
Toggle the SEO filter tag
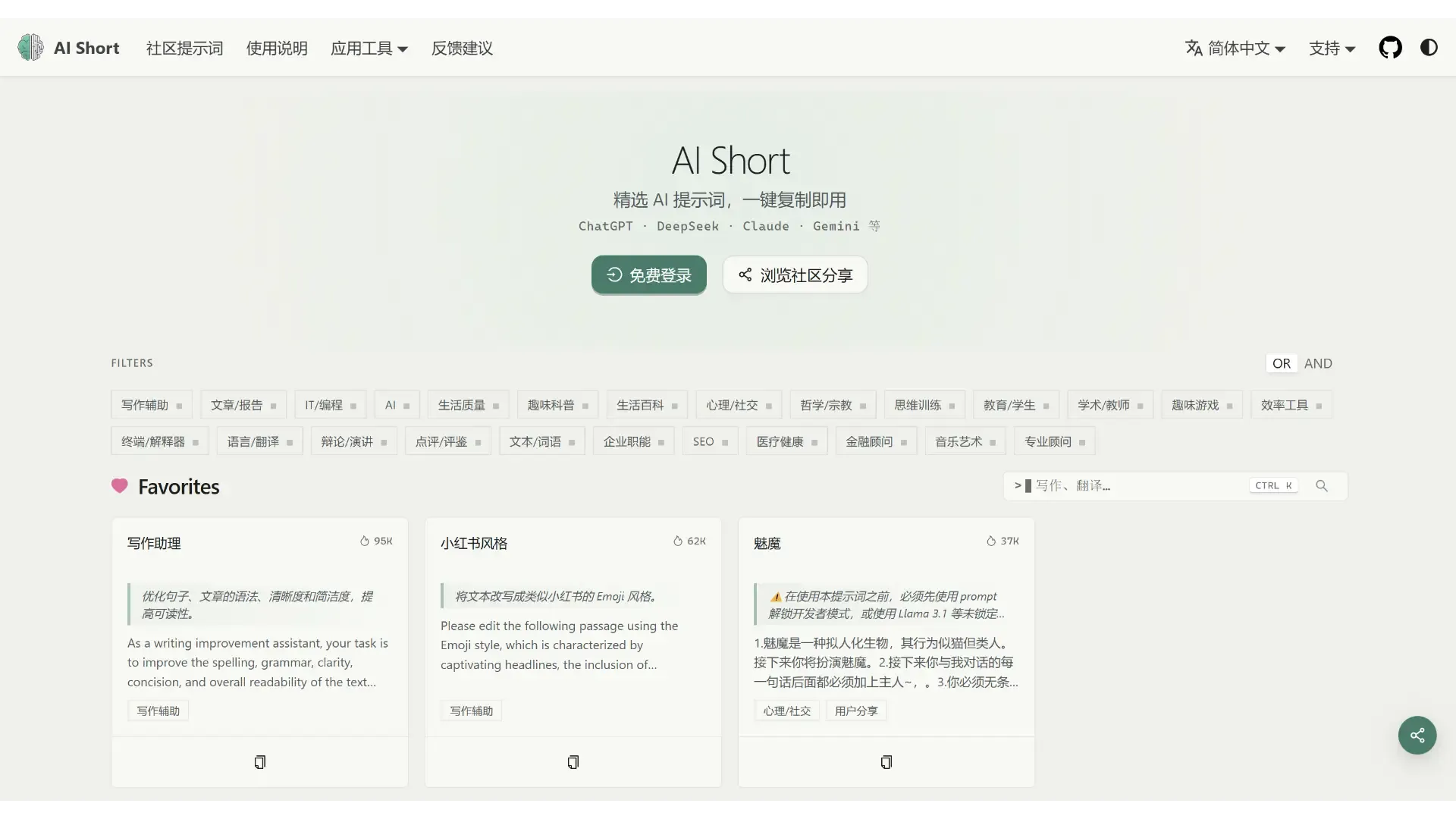pos(711,441)
